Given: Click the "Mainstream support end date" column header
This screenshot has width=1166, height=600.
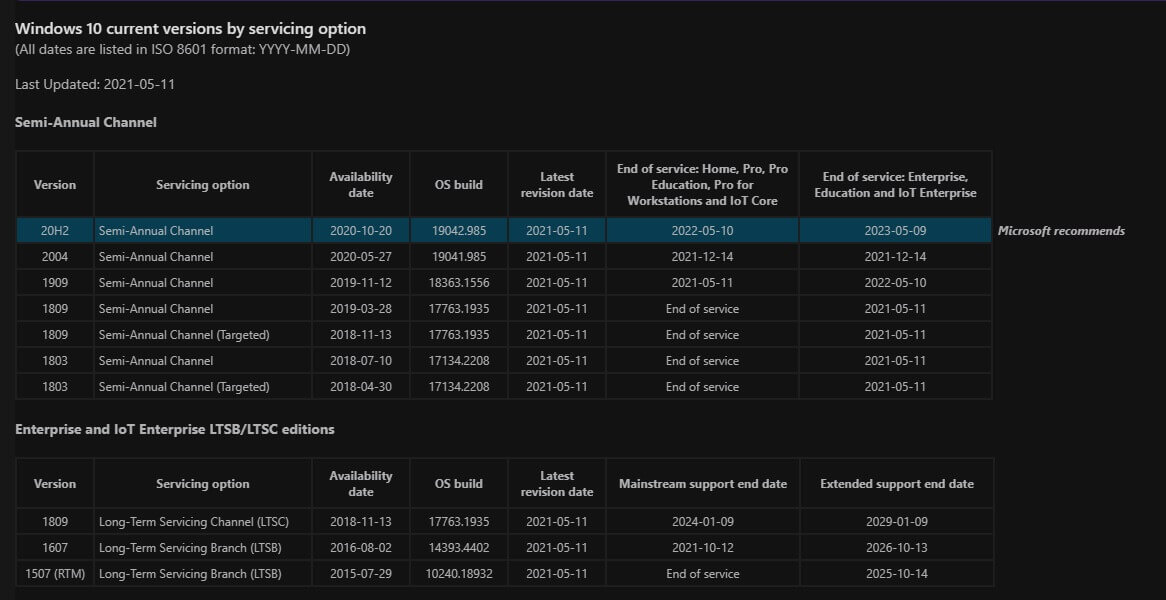Looking at the screenshot, I should tap(703, 484).
